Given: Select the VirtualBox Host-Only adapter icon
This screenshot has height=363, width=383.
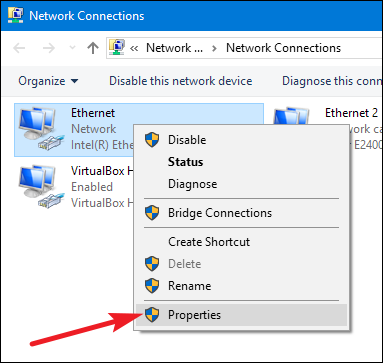Looking at the screenshot, I should click(41, 187).
